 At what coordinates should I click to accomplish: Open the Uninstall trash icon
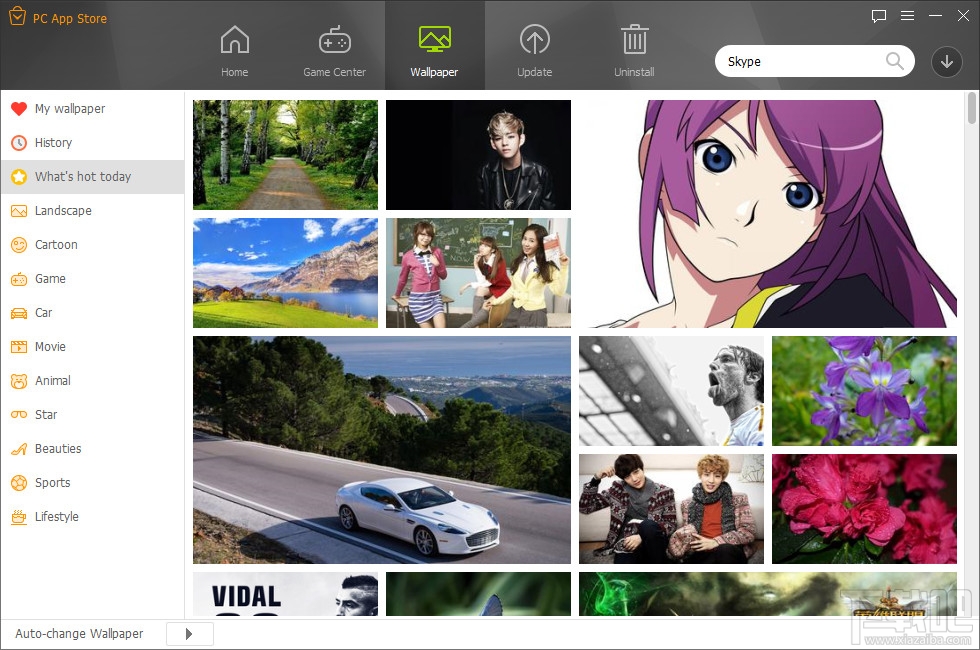pos(634,39)
